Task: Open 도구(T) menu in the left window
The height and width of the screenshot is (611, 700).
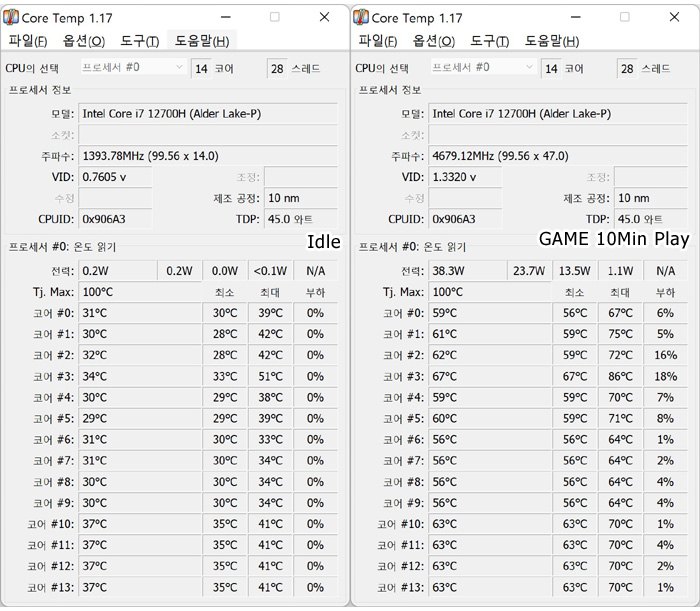Action: pyautogui.click(x=139, y=41)
